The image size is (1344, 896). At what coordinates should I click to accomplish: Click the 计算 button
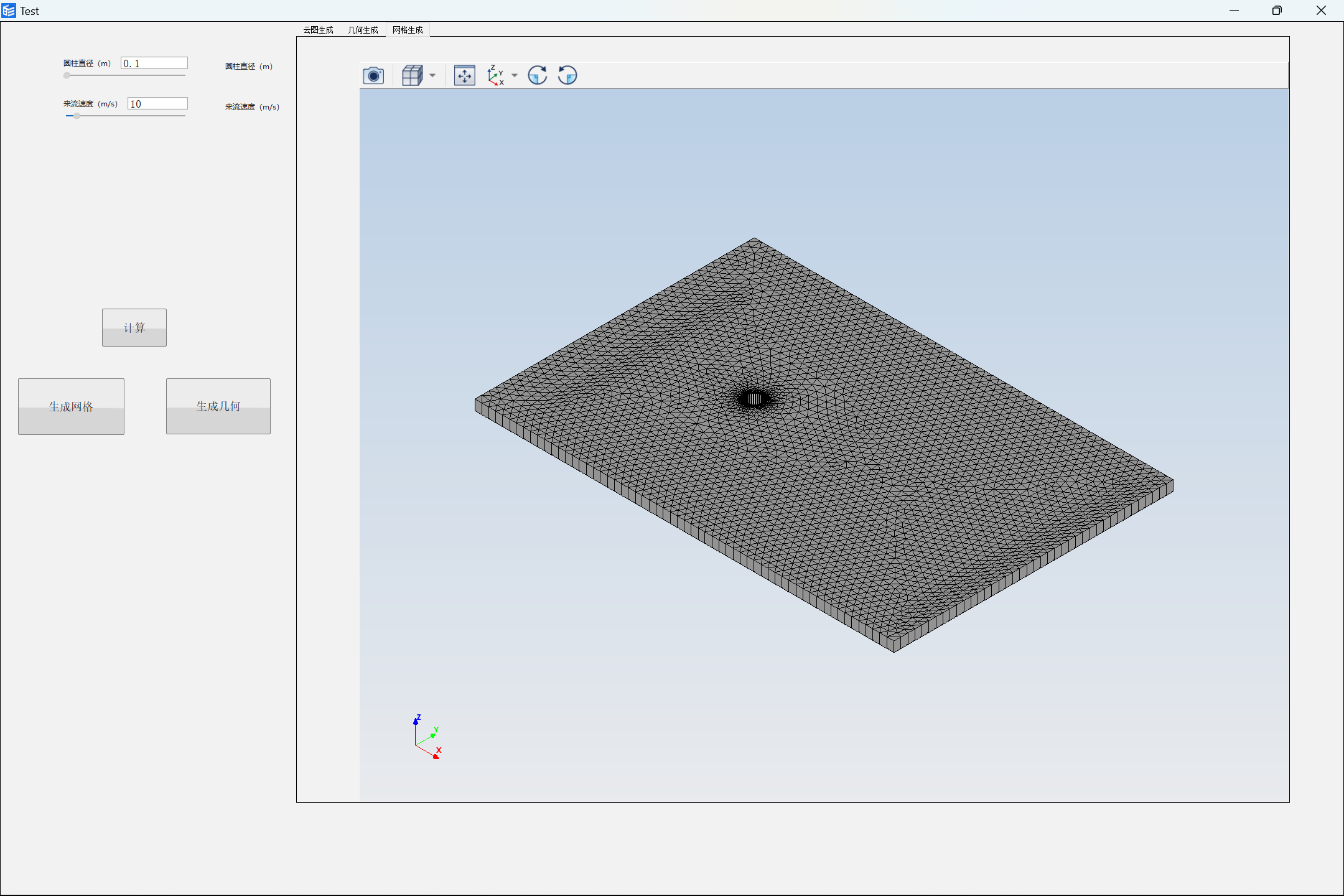coord(134,327)
